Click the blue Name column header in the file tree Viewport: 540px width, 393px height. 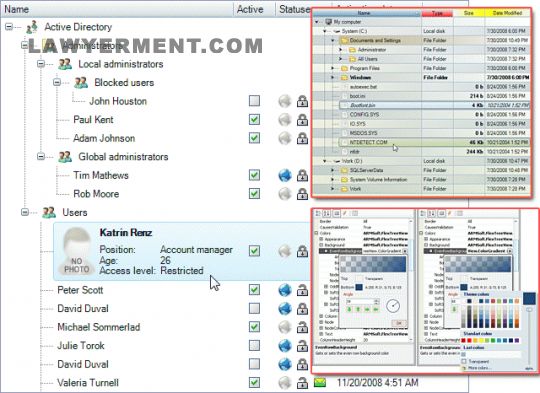(x=367, y=13)
